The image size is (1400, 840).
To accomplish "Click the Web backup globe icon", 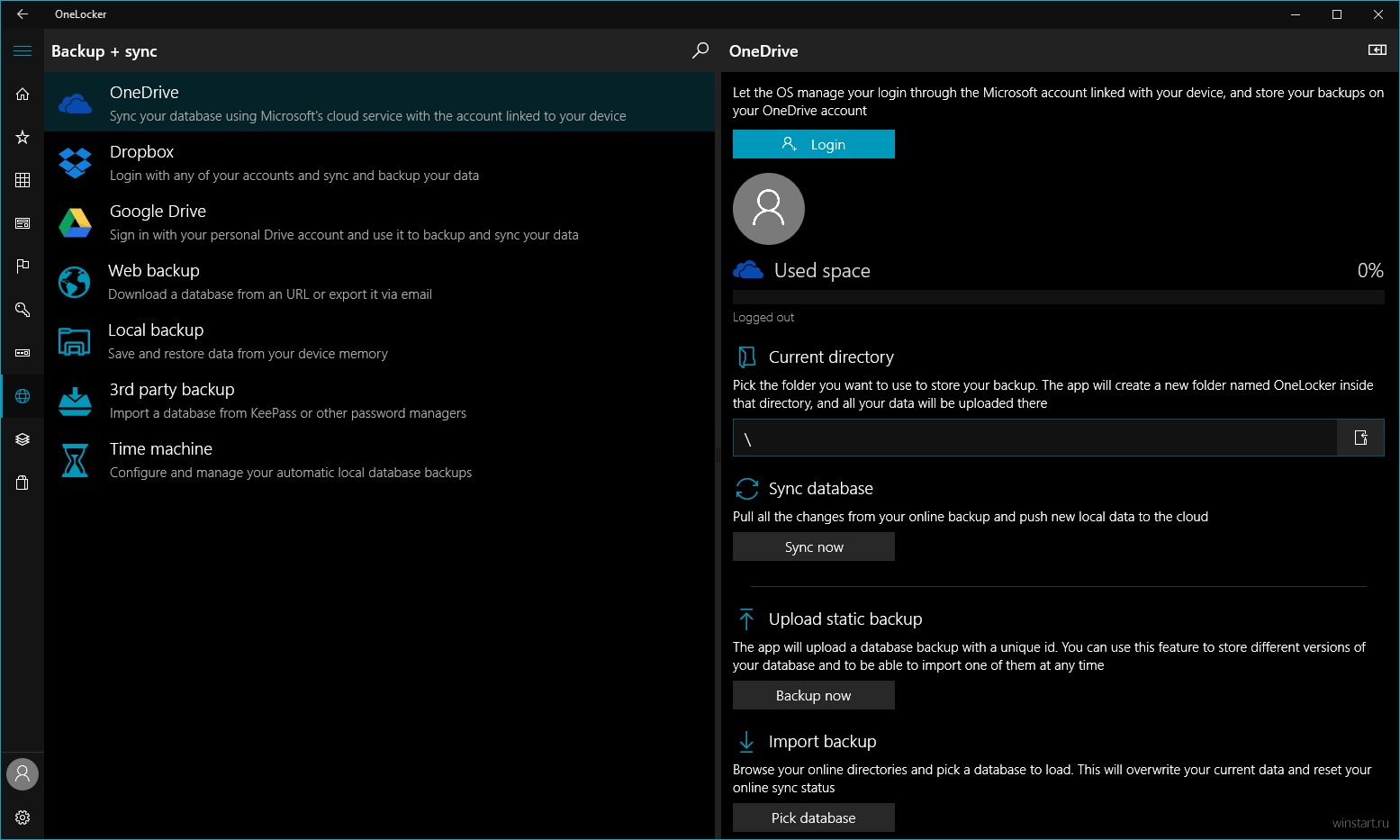I will pos(74,282).
